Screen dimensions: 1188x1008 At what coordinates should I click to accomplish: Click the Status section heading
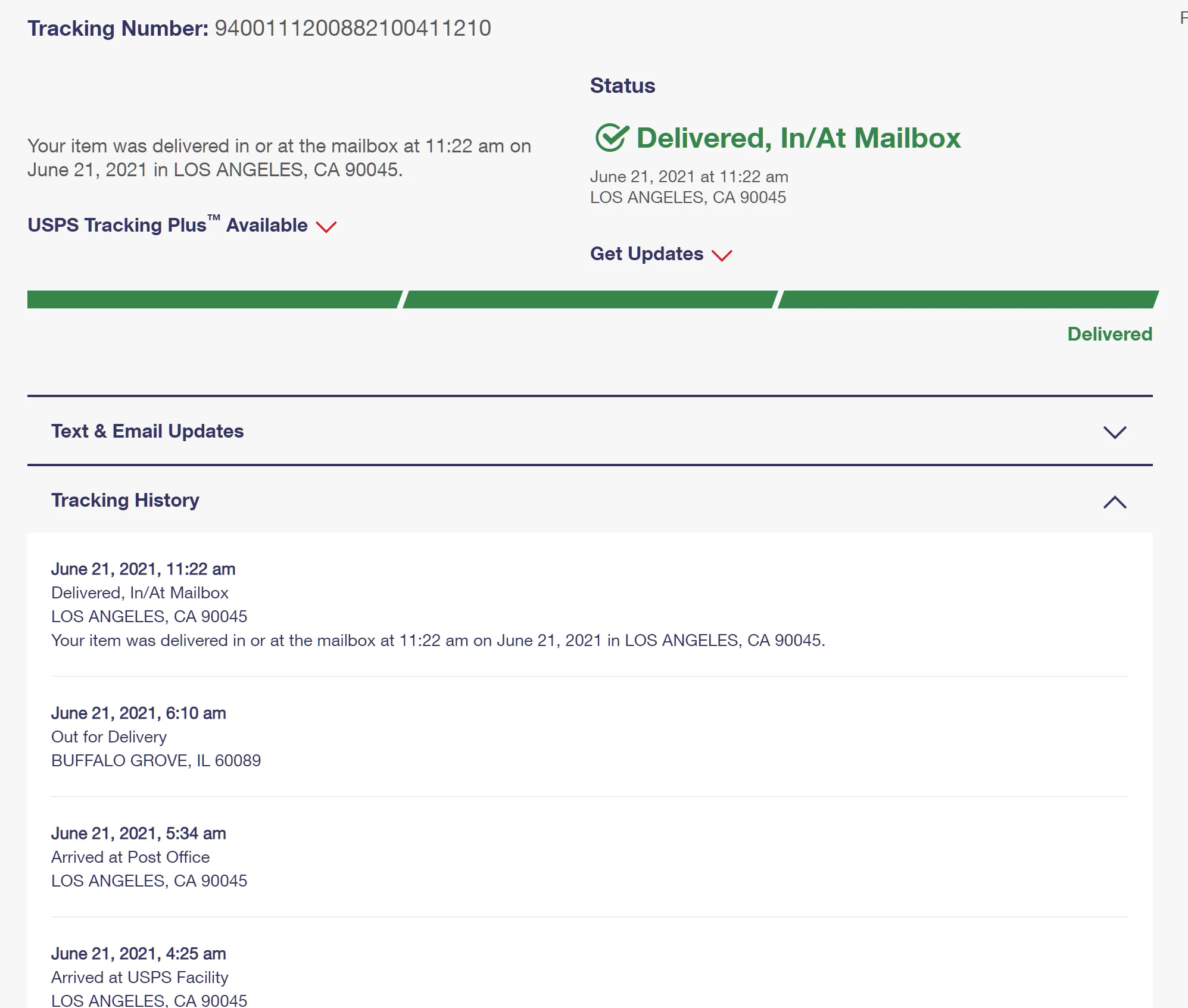622,86
